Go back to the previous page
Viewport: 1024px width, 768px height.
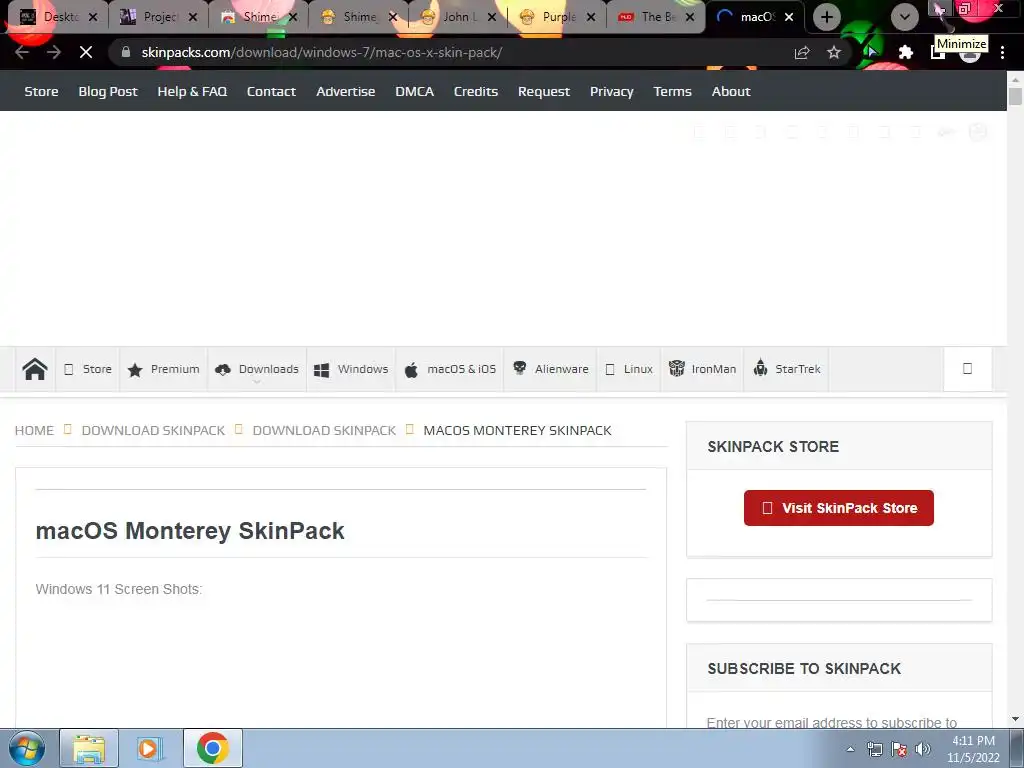tap(22, 52)
